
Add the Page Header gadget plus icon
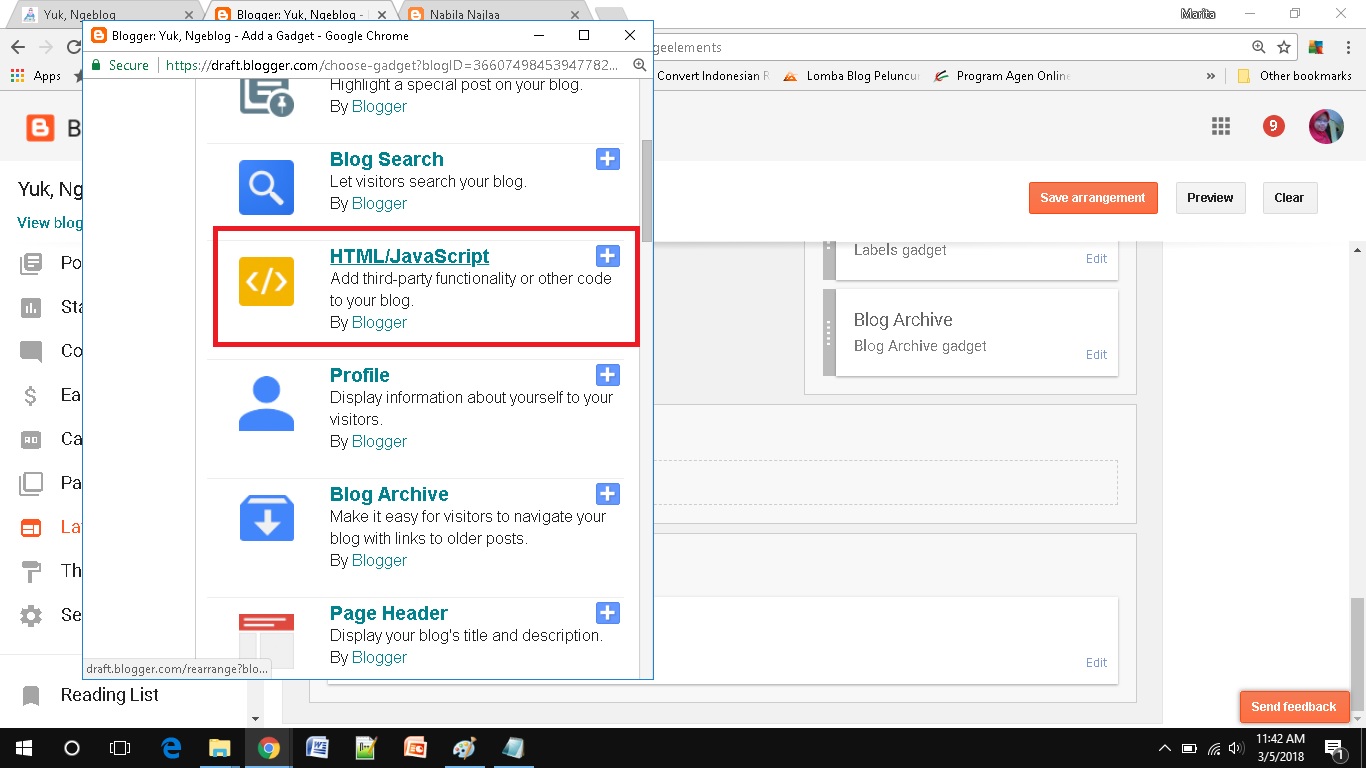pos(608,613)
